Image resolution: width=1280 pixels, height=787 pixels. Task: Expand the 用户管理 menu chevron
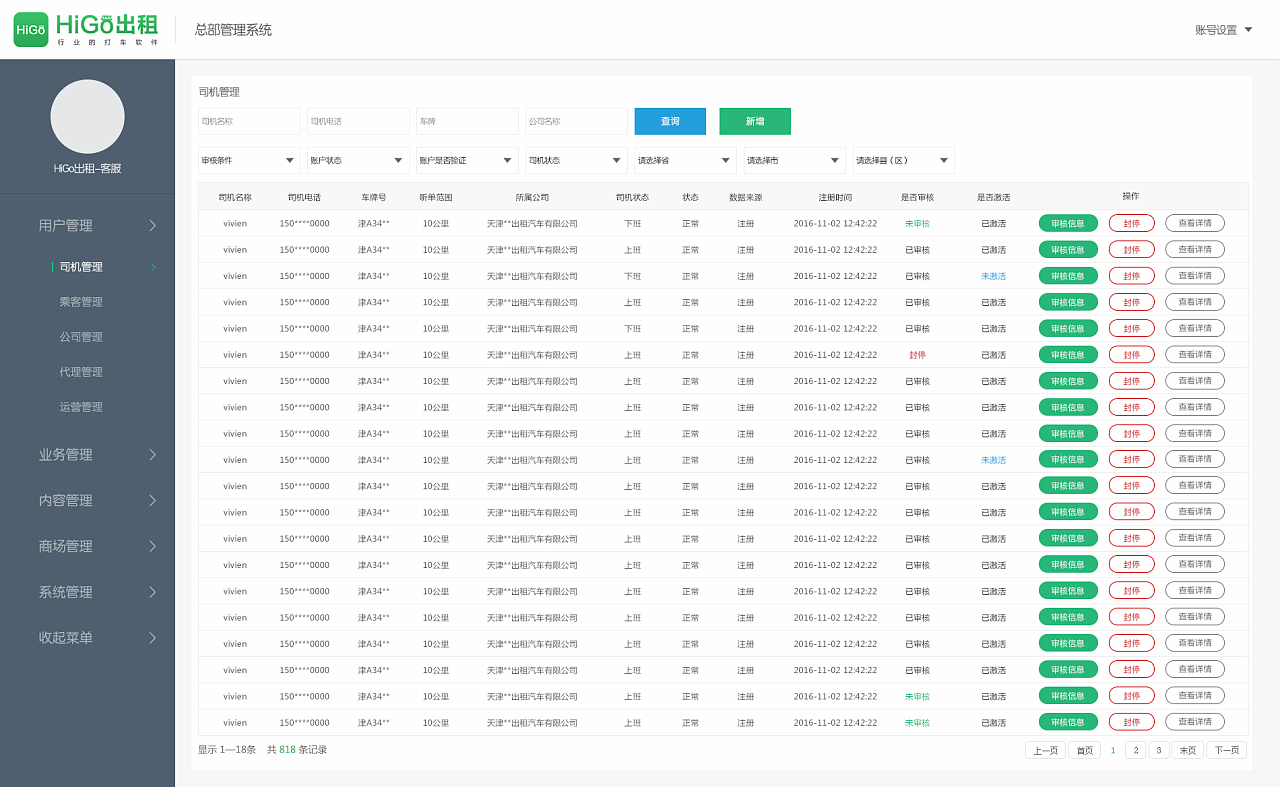coord(152,226)
